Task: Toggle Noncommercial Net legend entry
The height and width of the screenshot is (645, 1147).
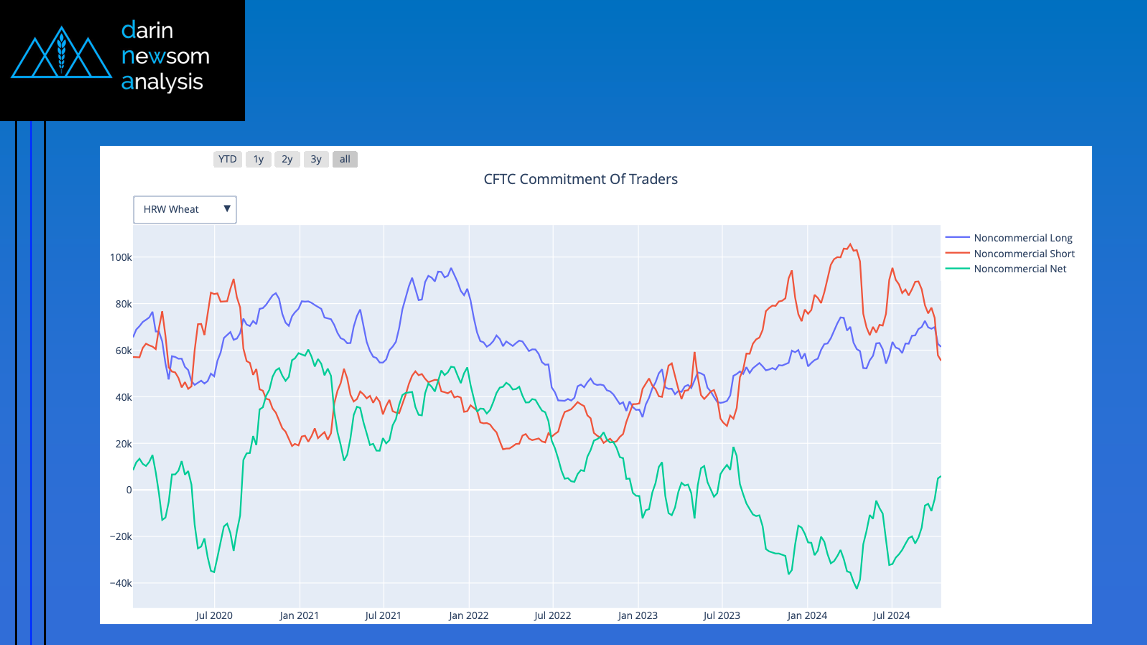Action: [1019, 269]
